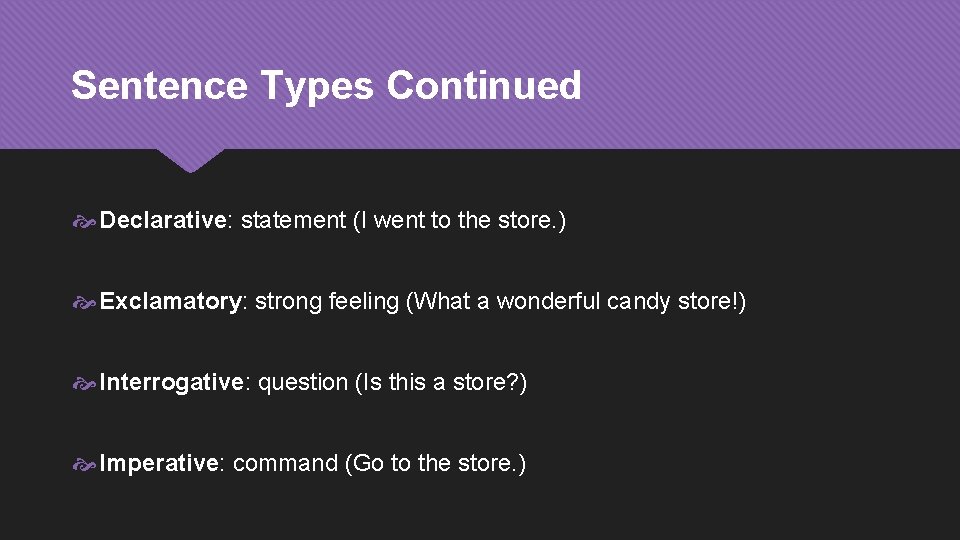Click the phrase "strong feeling"

click(327, 302)
